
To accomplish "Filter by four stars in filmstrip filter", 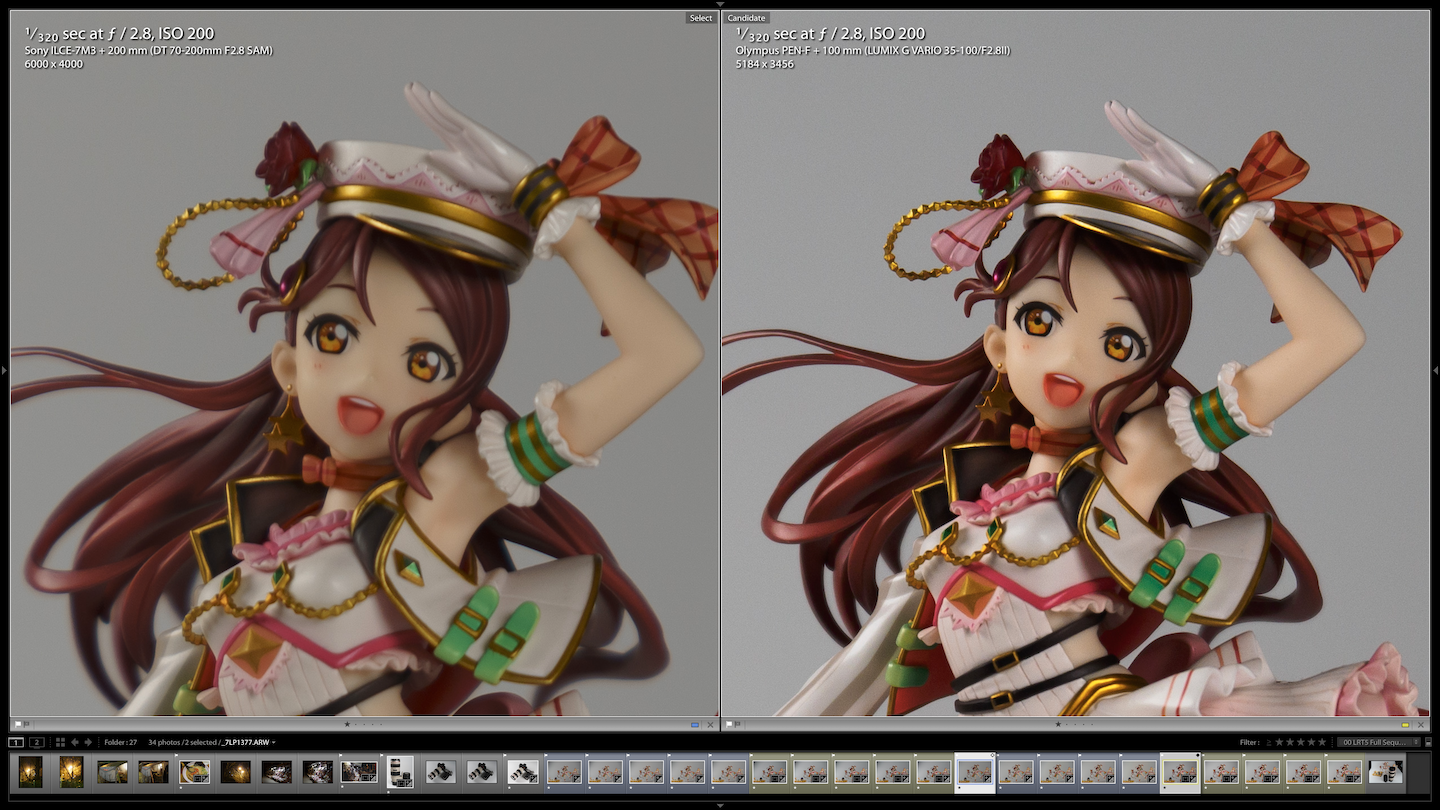I will click(x=1312, y=742).
